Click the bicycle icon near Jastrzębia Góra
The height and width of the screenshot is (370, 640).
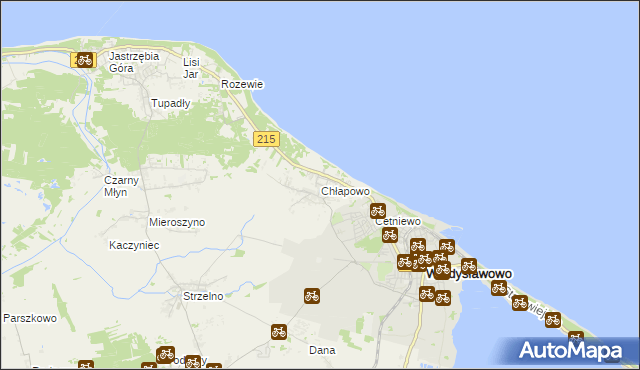point(84,60)
